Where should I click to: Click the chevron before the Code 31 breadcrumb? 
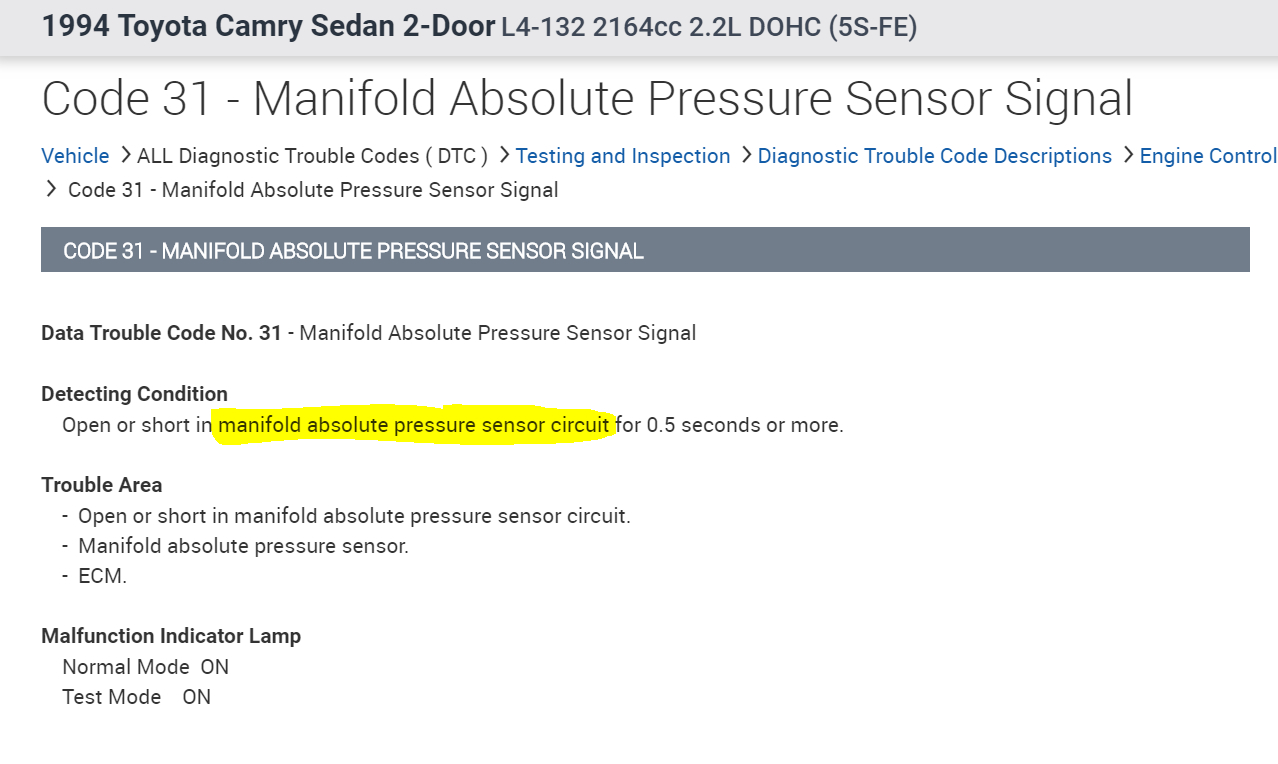[51, 189]
